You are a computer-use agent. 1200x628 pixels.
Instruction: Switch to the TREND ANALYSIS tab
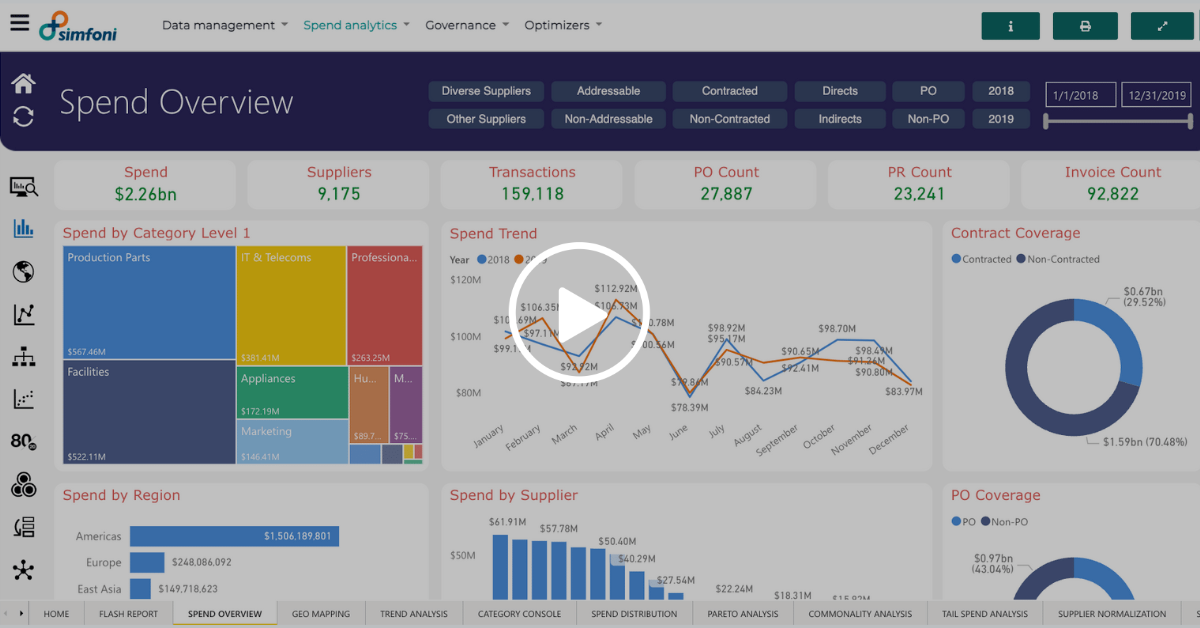click(x=413, y=614)
